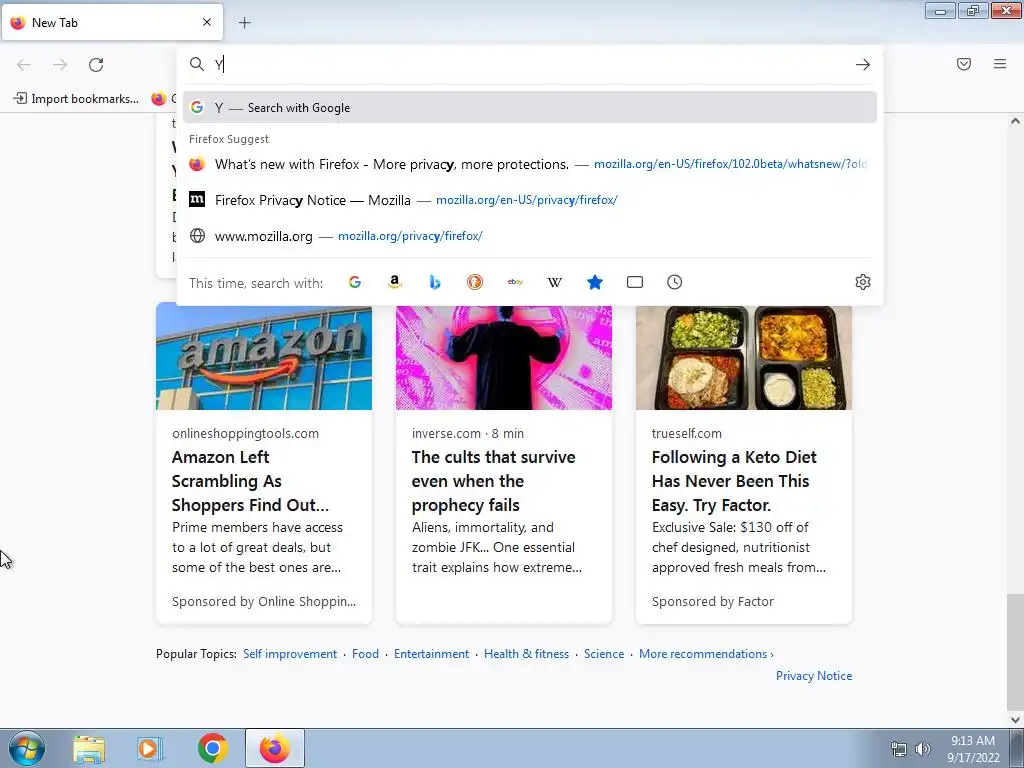Open the Self improvement topic
This screenshot has width=1024, height=768.
290,654
